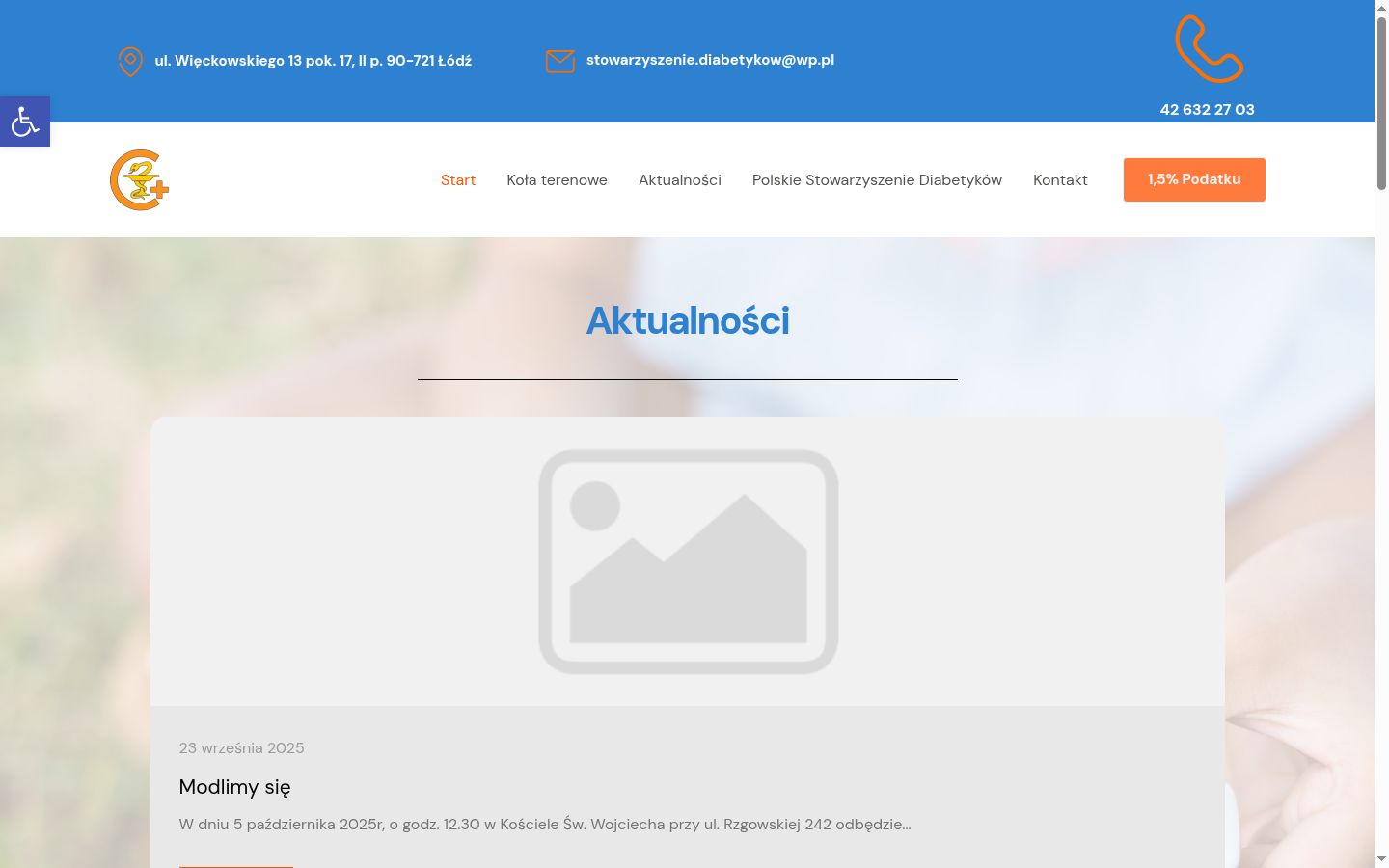Click the Aktualności section heading
This screenshot has width=1389, height=868.
688,320
